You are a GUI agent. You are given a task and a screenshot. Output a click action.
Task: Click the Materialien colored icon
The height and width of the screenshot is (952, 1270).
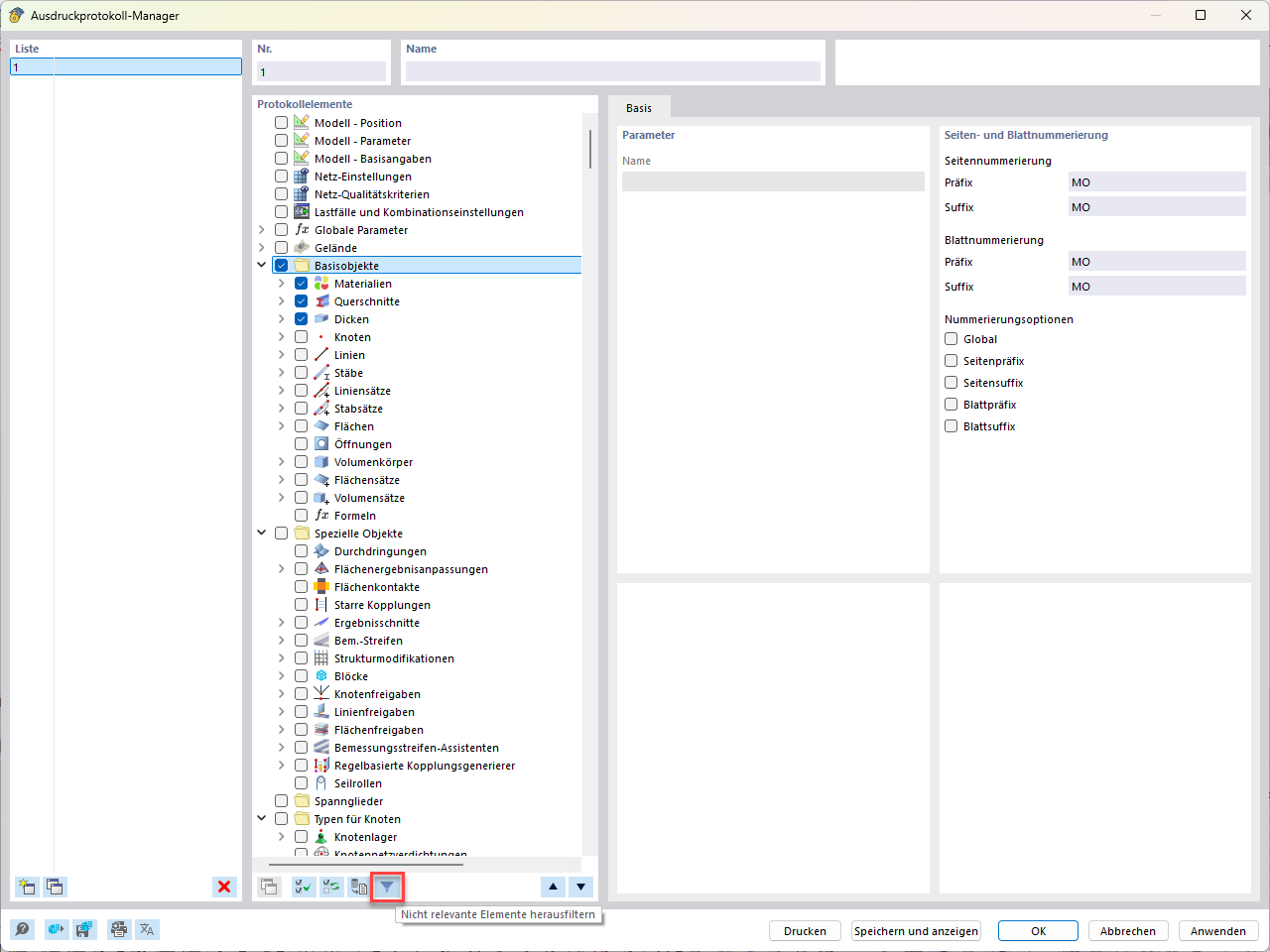(x=321, y=284)
